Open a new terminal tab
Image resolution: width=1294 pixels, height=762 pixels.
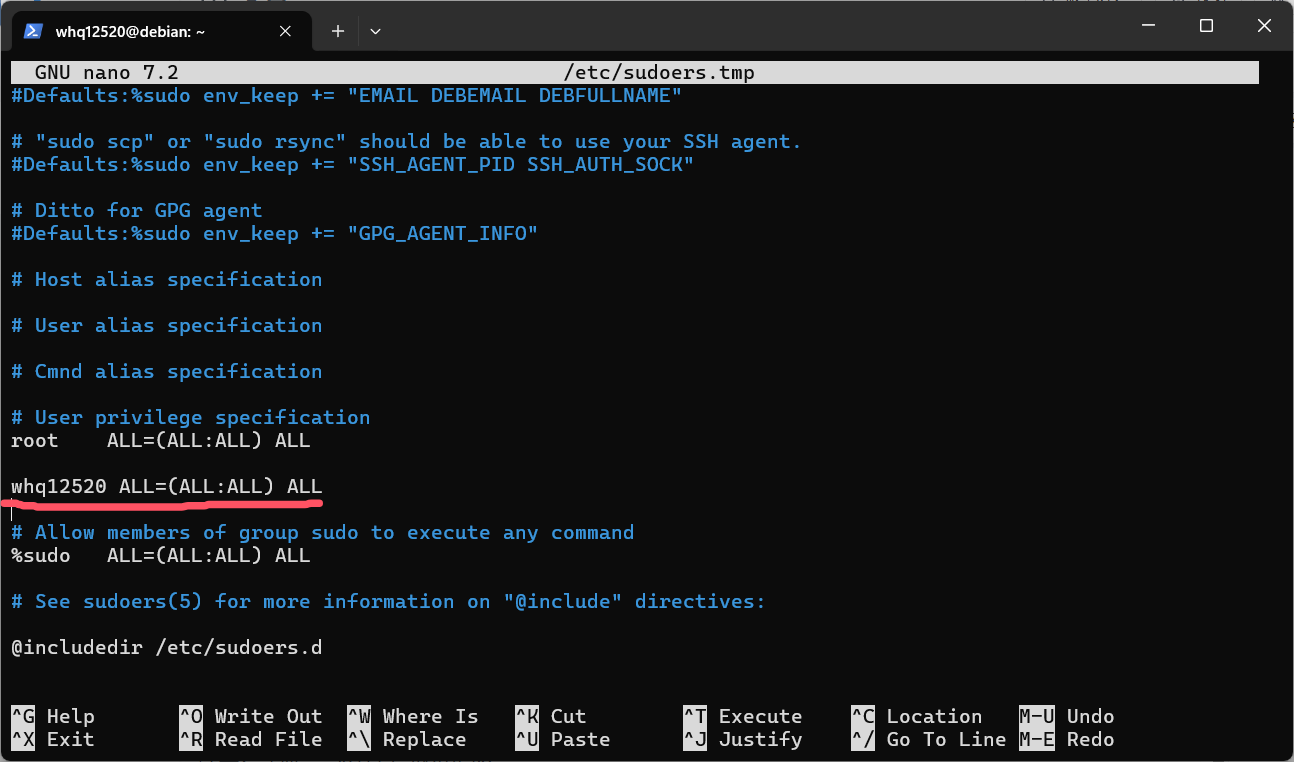click(338, 31)
